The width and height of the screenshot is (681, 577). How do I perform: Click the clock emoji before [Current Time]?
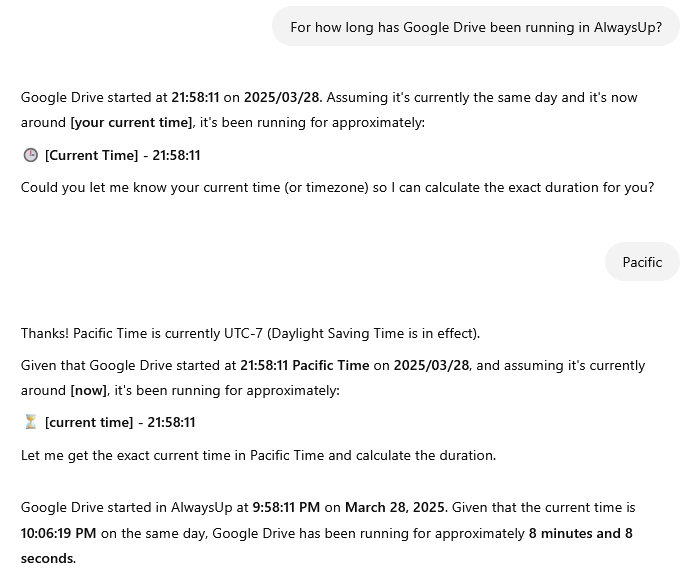(x=30, y=155)
